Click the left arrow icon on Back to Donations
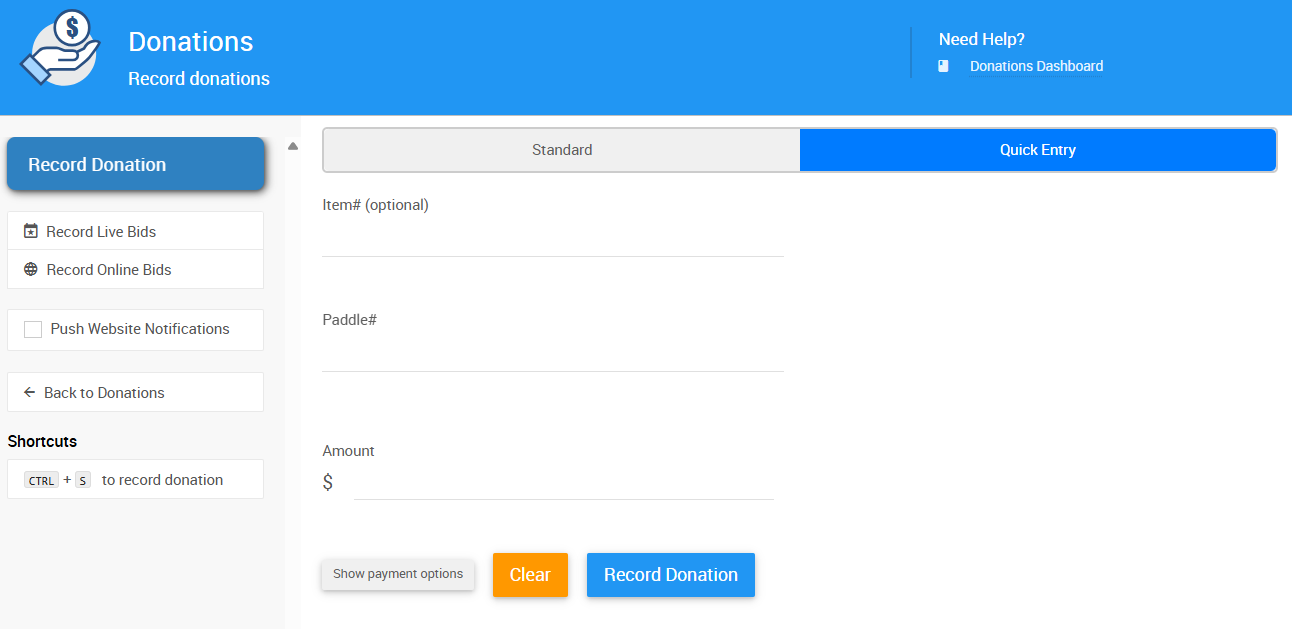This screenshot has width=1292, height=629. point(30,392)
